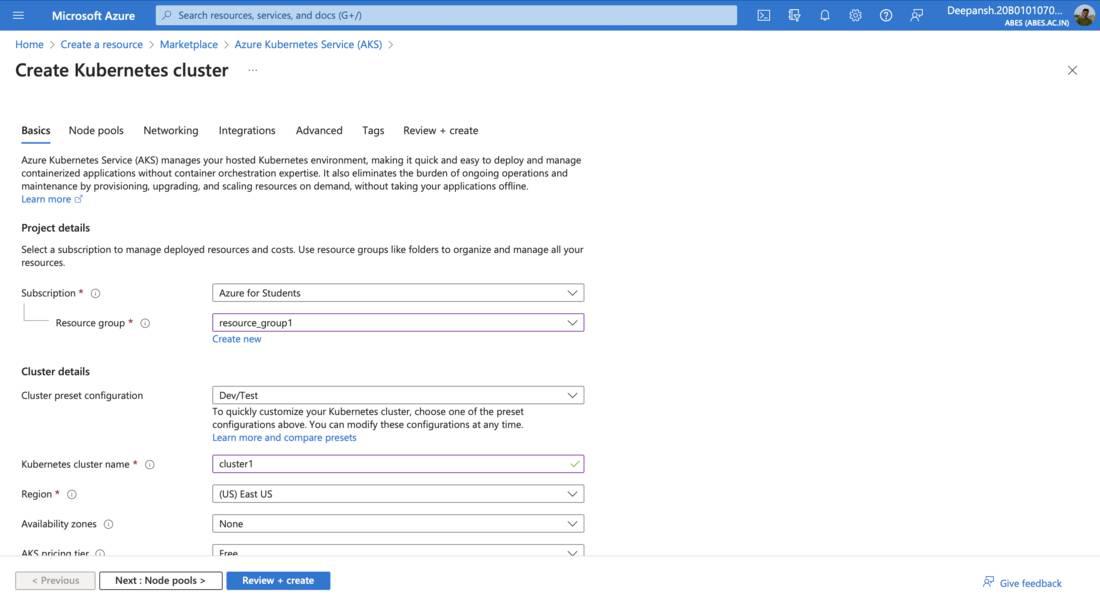Screen dimensions: 1100x606
Task: Switch to the Integrations tab
Action: tap(247, 130)
